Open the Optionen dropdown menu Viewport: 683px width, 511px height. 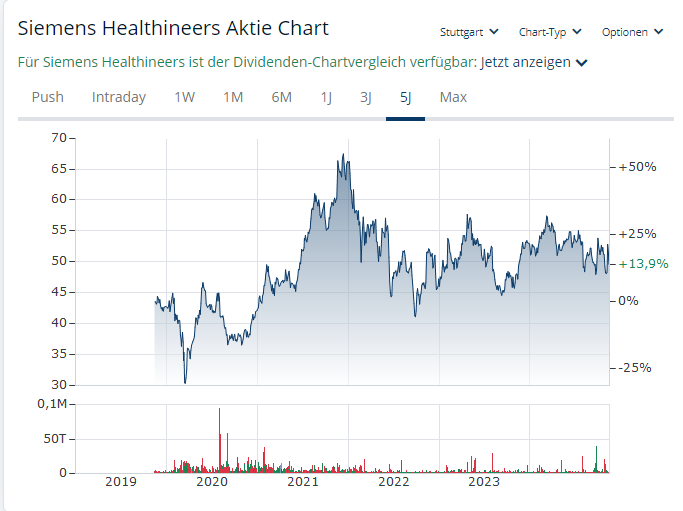pyautogui.click(x=632, y=32)
